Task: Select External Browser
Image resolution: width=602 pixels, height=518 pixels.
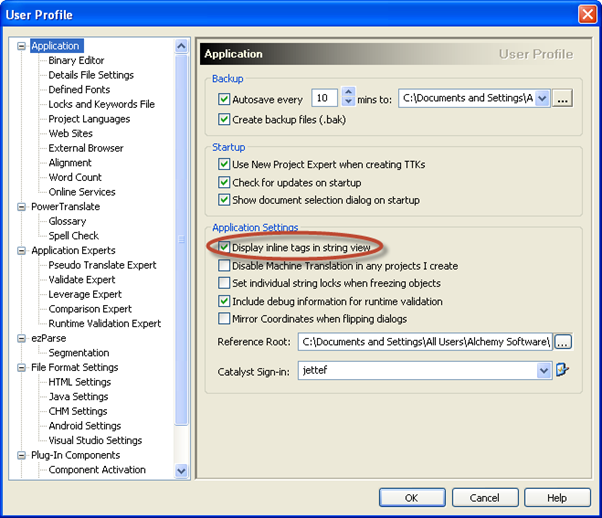Action: point(86,148)
